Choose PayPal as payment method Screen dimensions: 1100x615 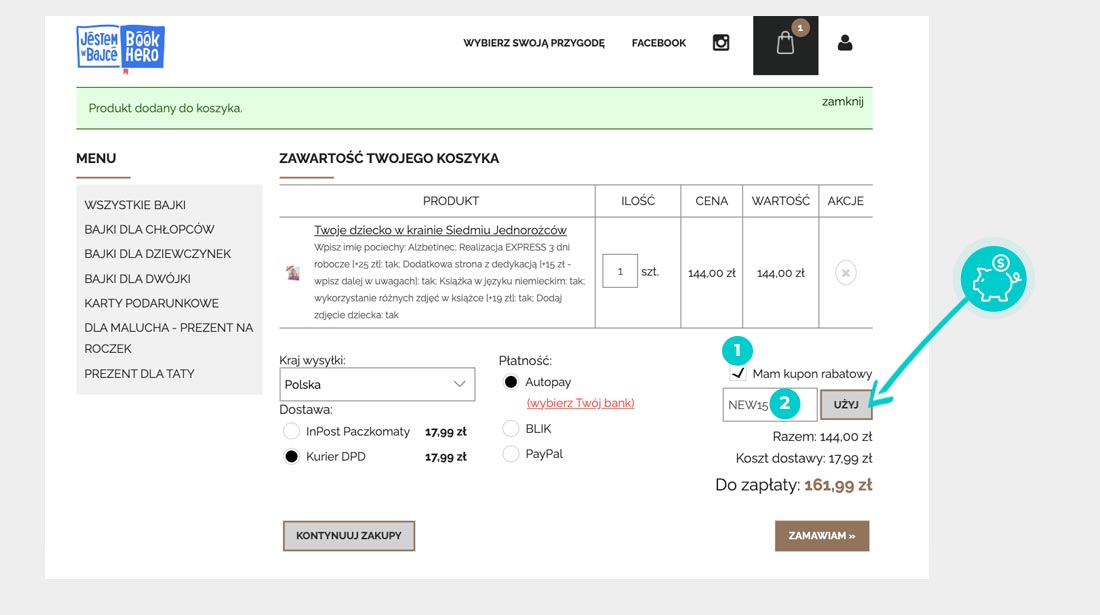pyautogui.click(x=511, y=454)
